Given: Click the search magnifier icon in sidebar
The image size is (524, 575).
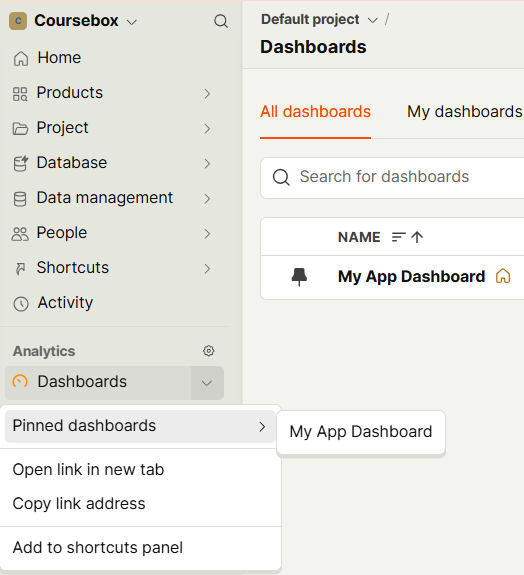Looking at the screenshot, I should (221, 21).
